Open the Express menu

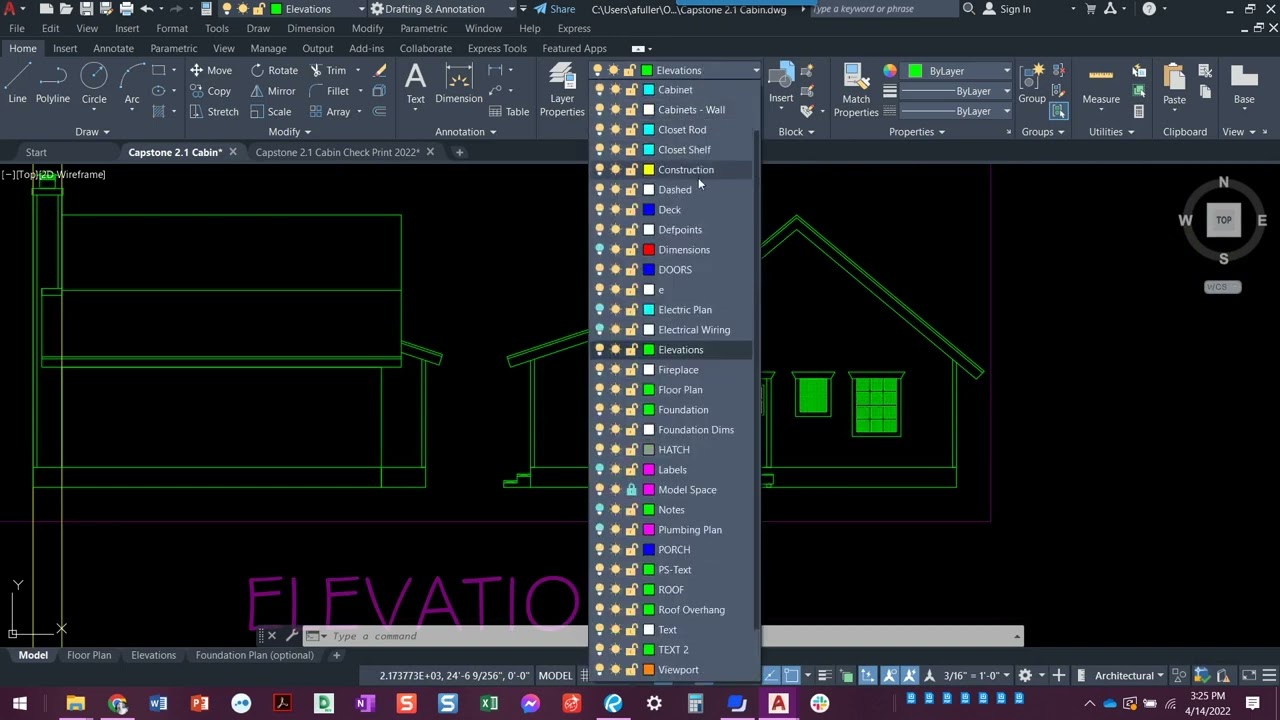click(574, 28)
